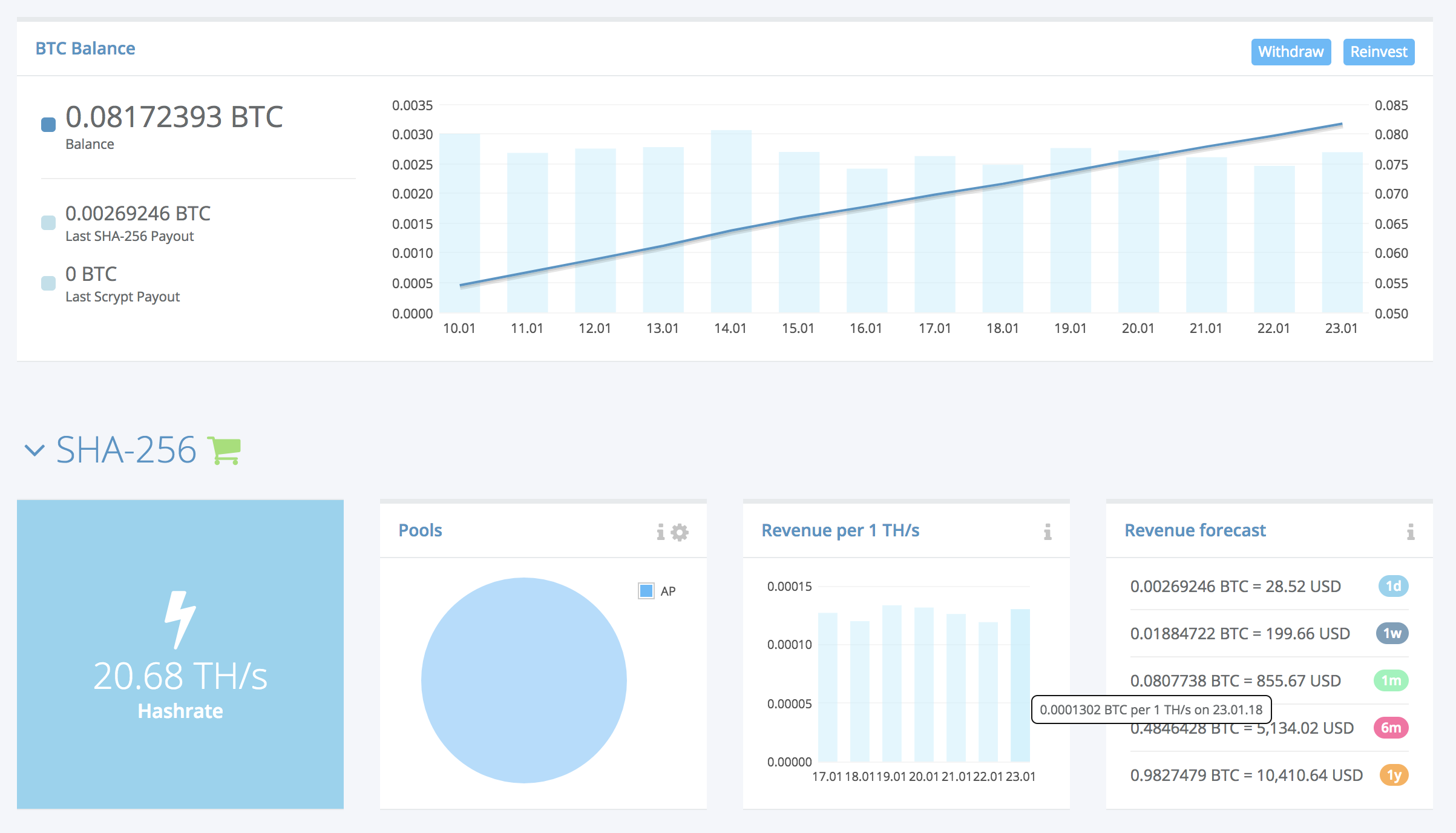Click the Reinvest button
Viewport: 1456px width, 833px height.
click(1379, 52)
